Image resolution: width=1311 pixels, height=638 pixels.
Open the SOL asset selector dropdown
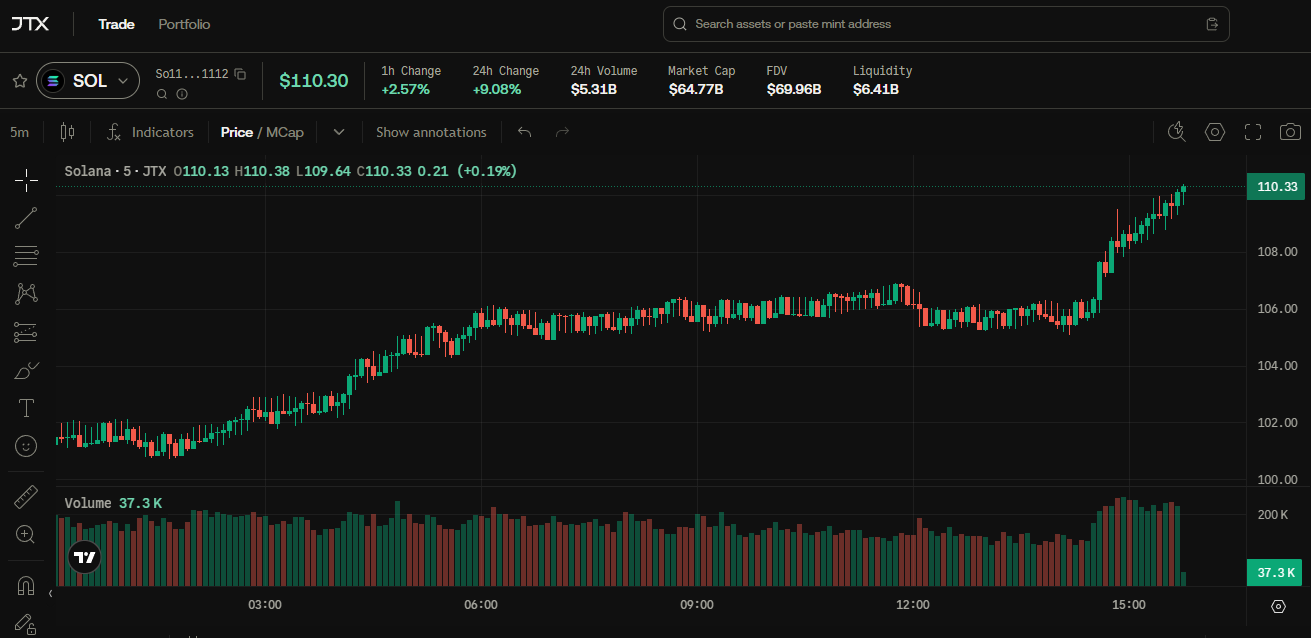click(x=88, y=81)
